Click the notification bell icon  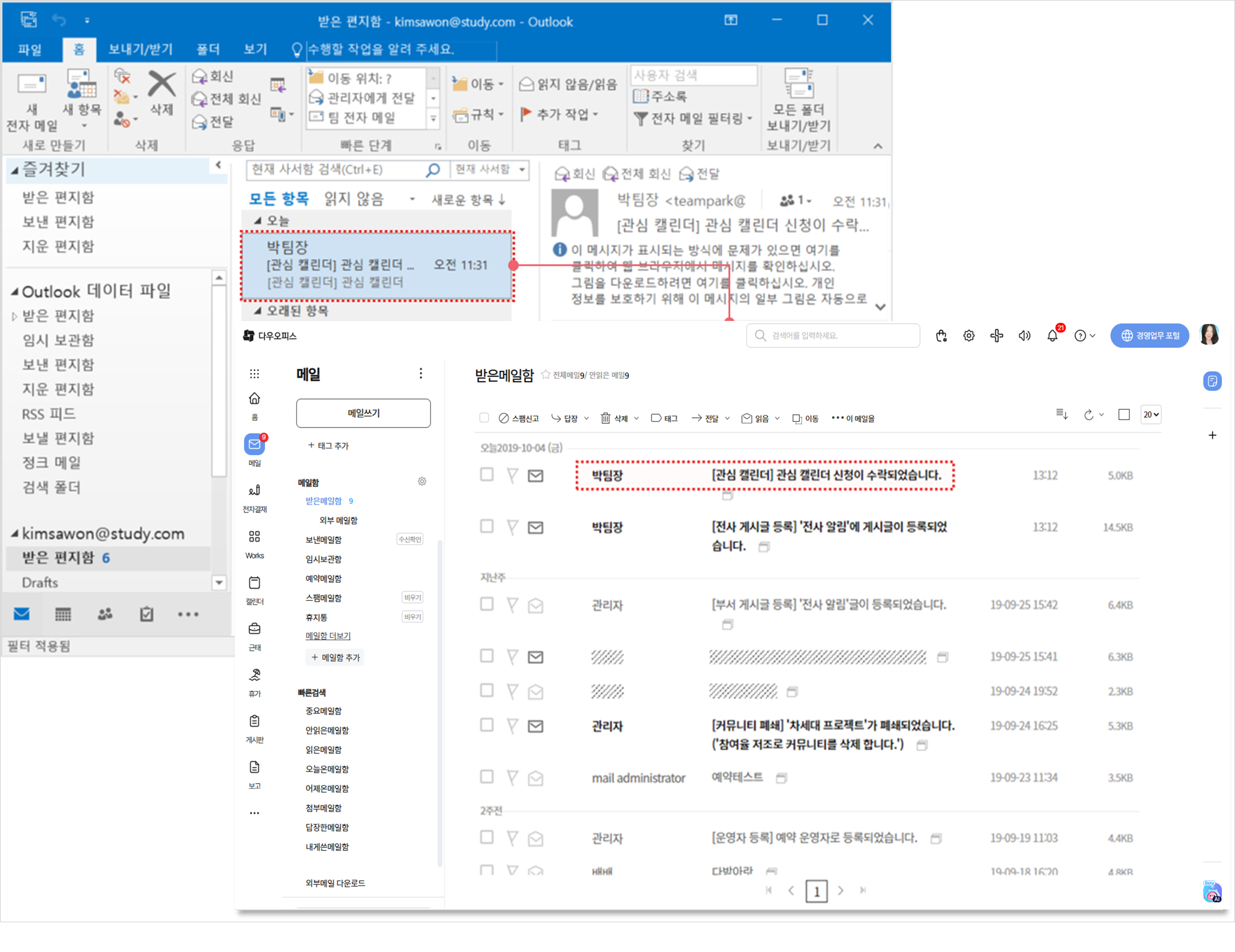1052,336
